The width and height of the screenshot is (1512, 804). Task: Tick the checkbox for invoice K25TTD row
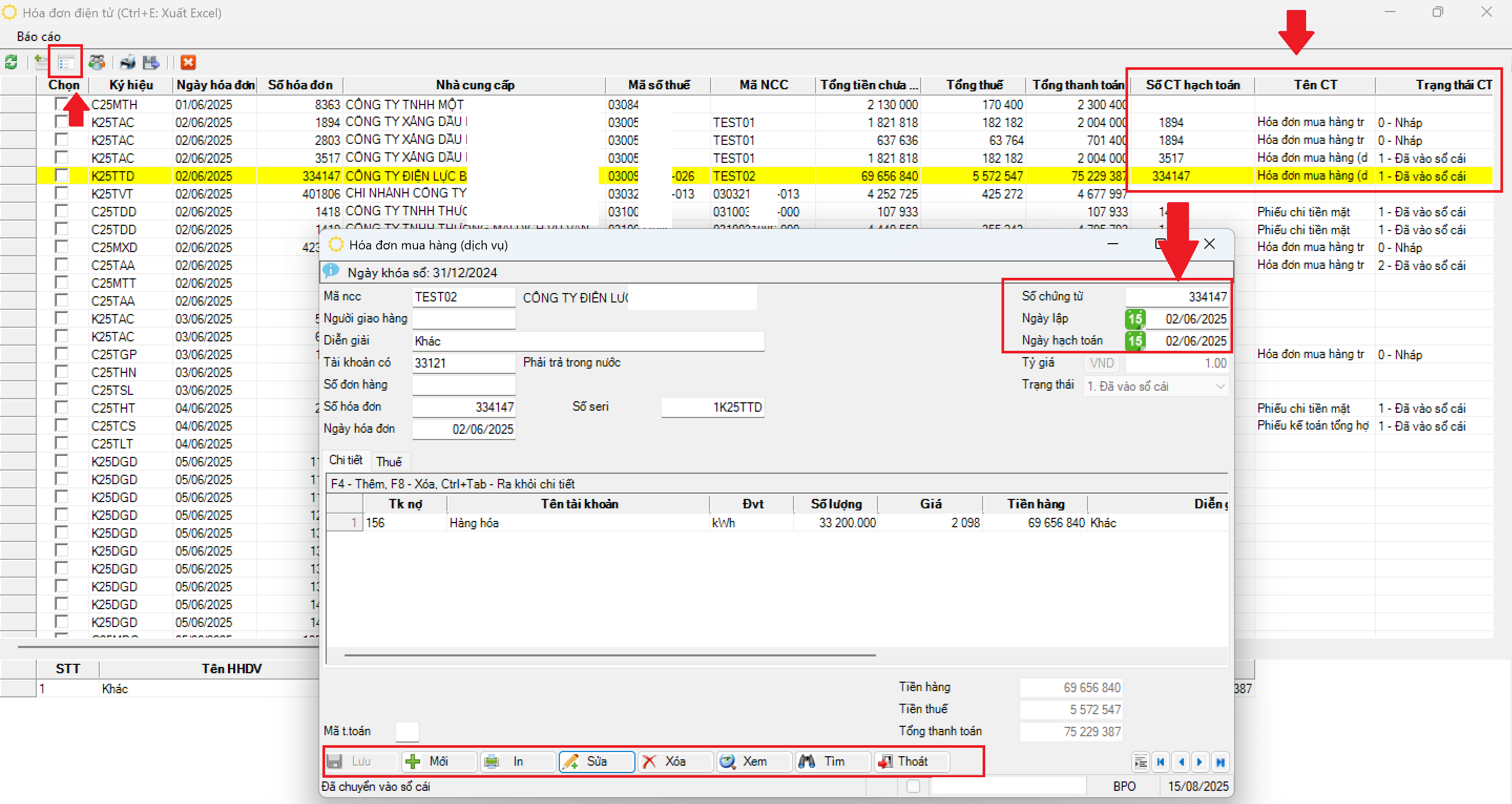tap(61, 175)
